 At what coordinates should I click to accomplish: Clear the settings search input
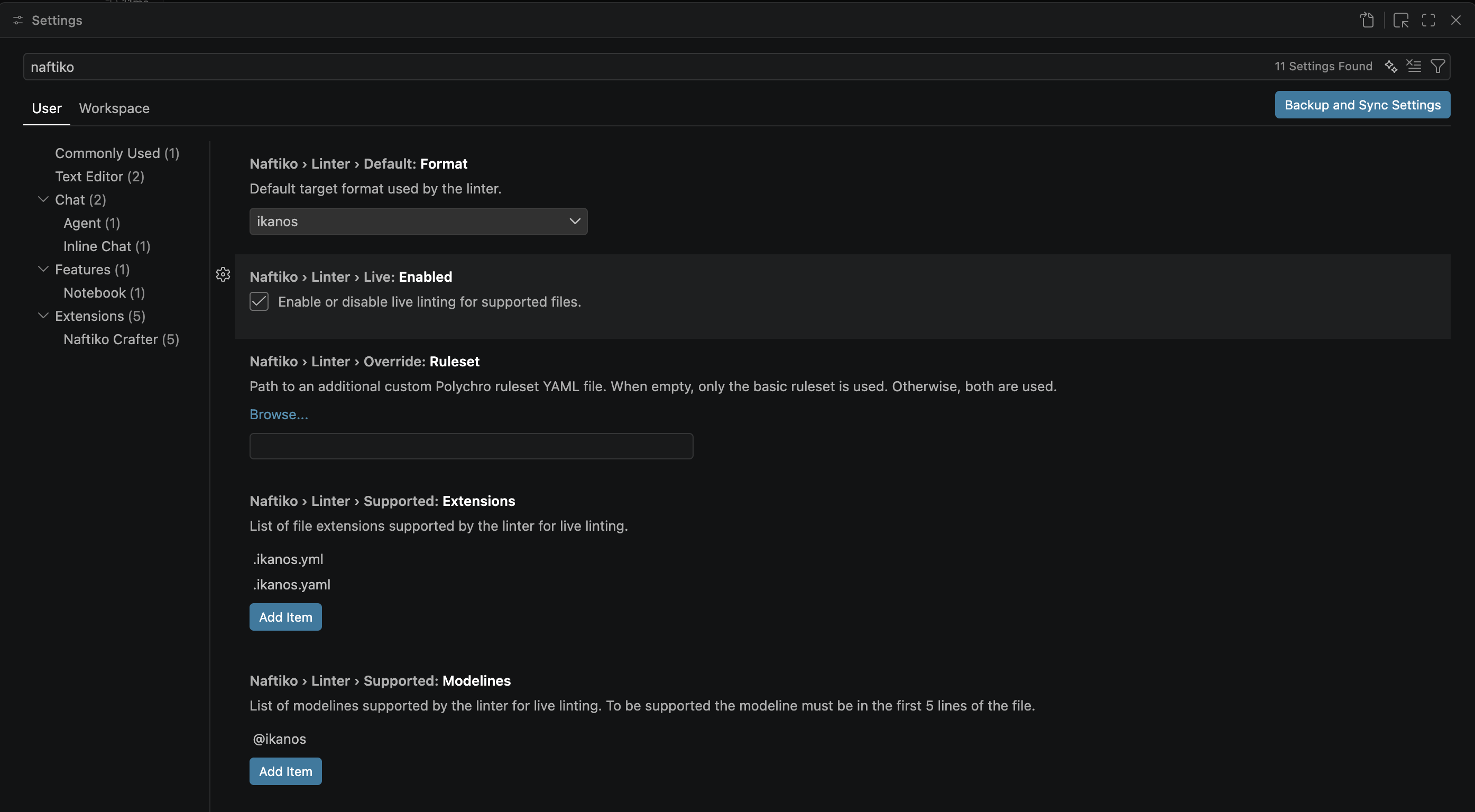pos(1414,67)
